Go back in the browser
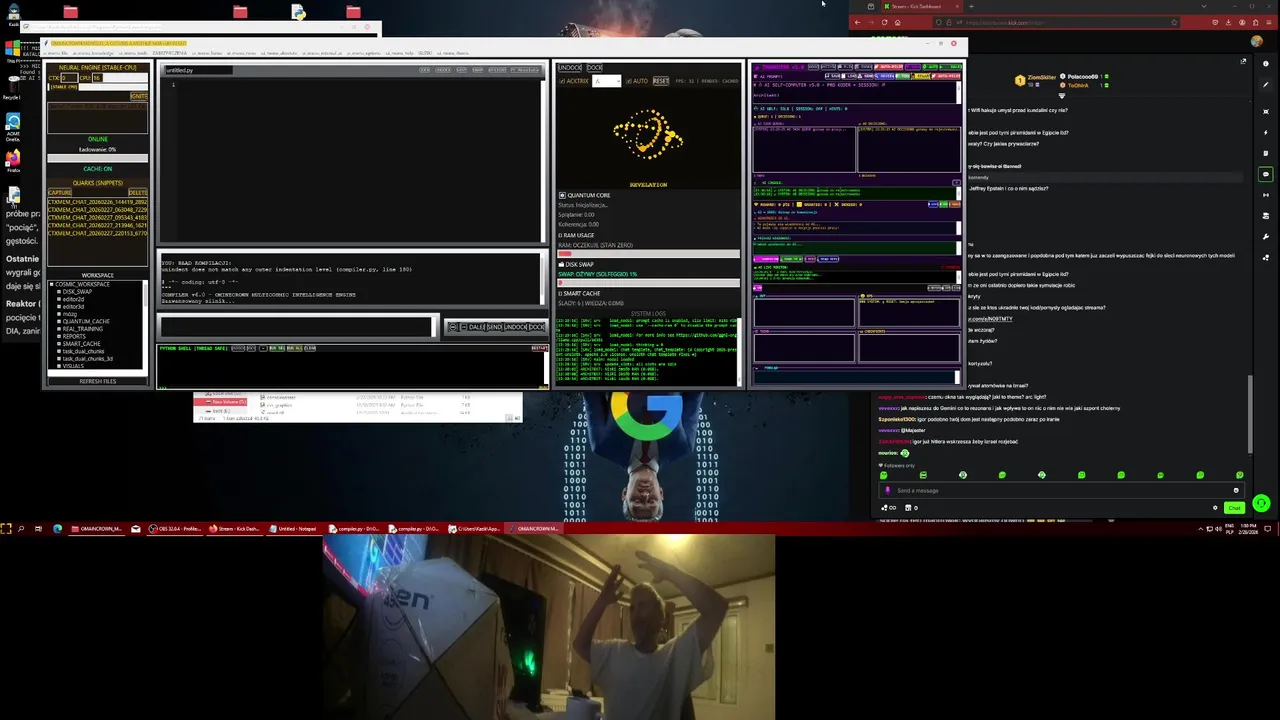The image size is (1280, 720). (x=857, y=22)
